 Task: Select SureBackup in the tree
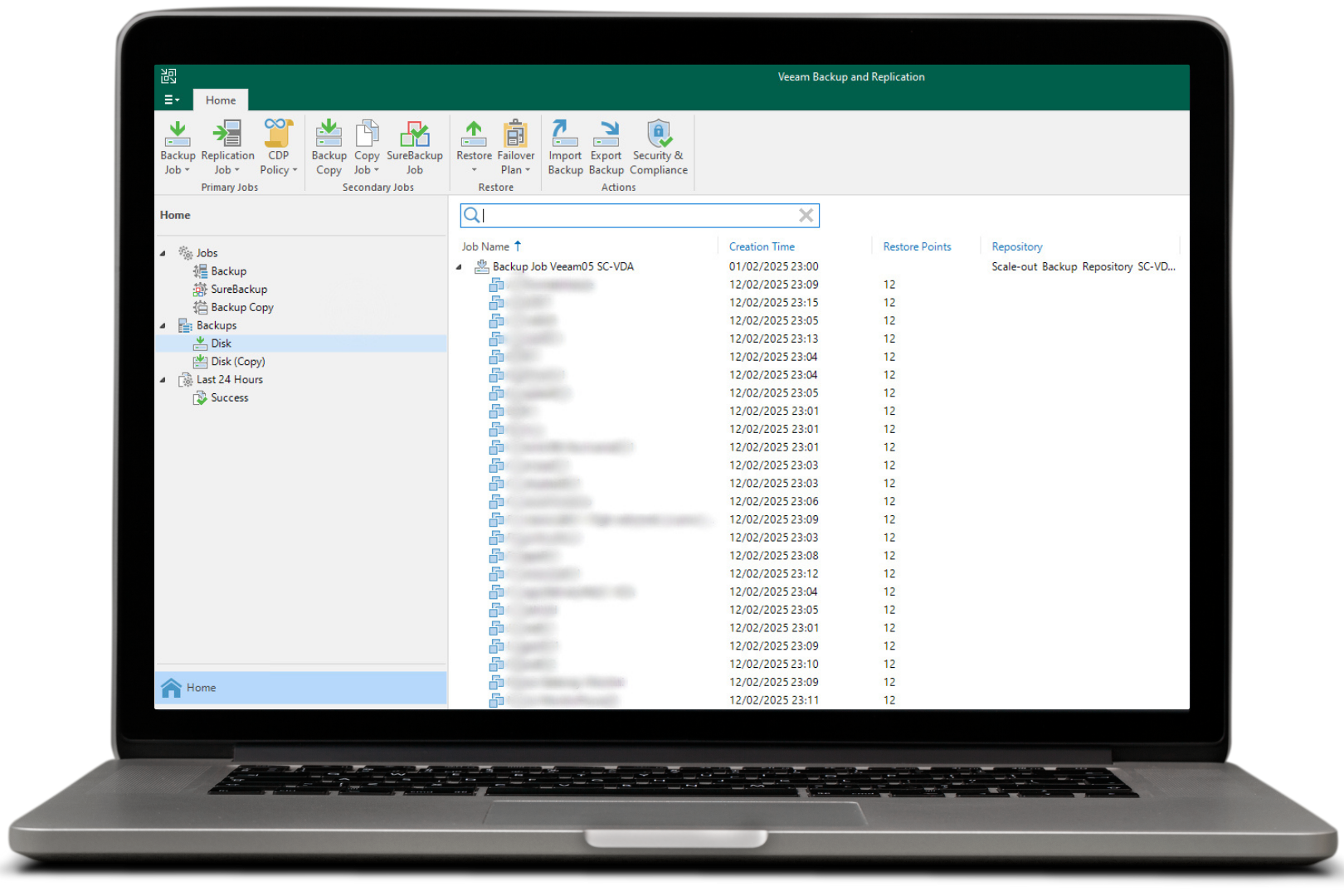pos(239,290)
